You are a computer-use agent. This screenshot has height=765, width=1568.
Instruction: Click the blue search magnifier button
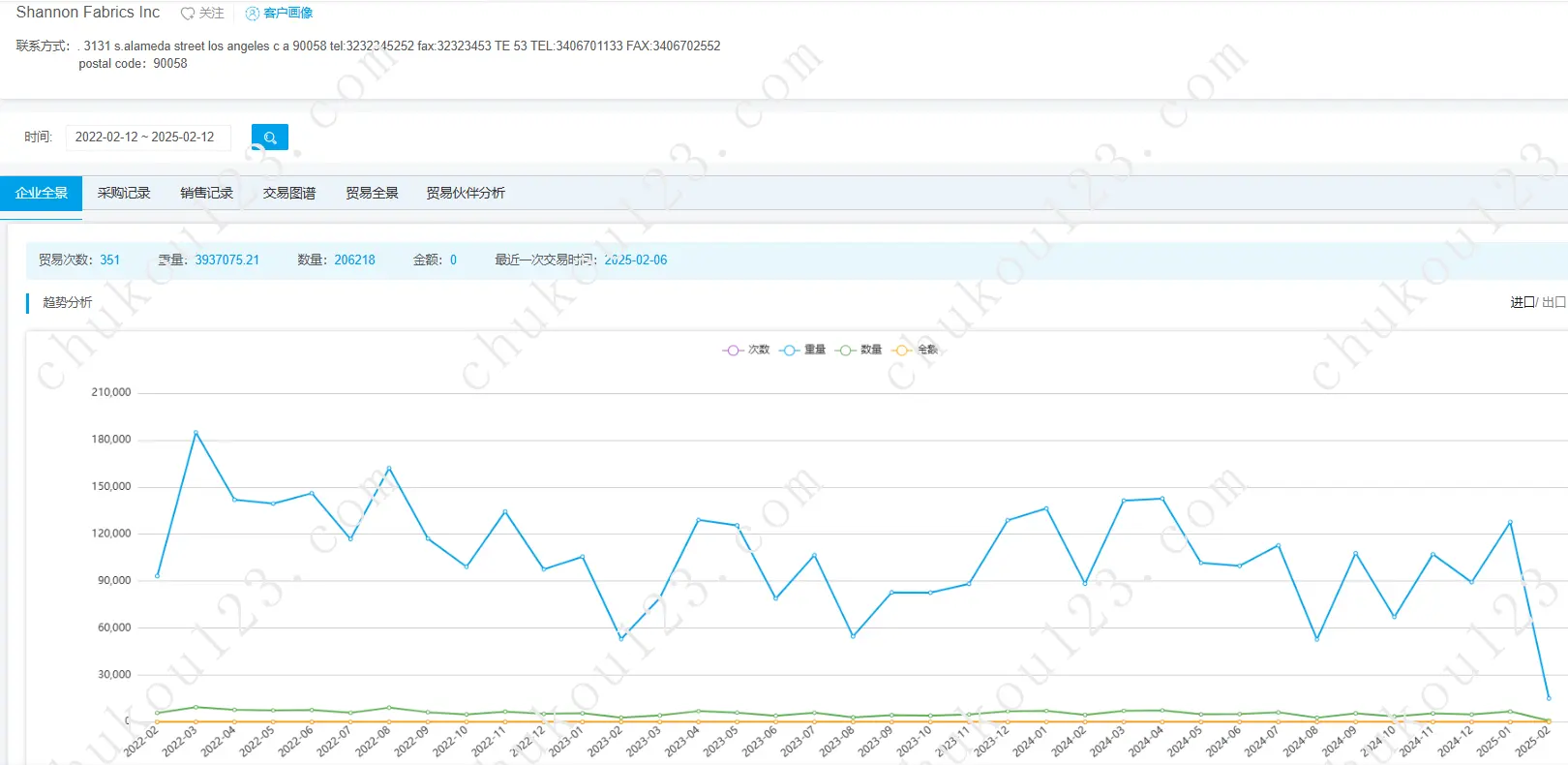270,138
